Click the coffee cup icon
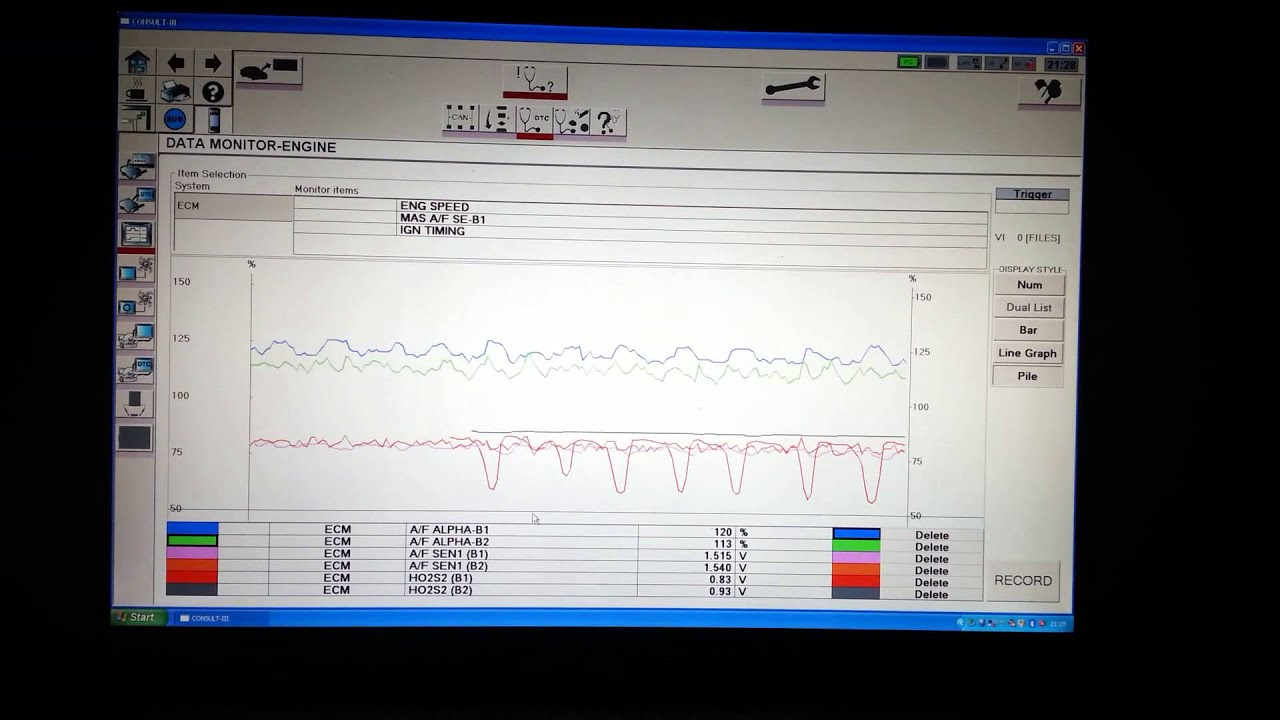The image size is (1280, 720). tap(136, 92)
